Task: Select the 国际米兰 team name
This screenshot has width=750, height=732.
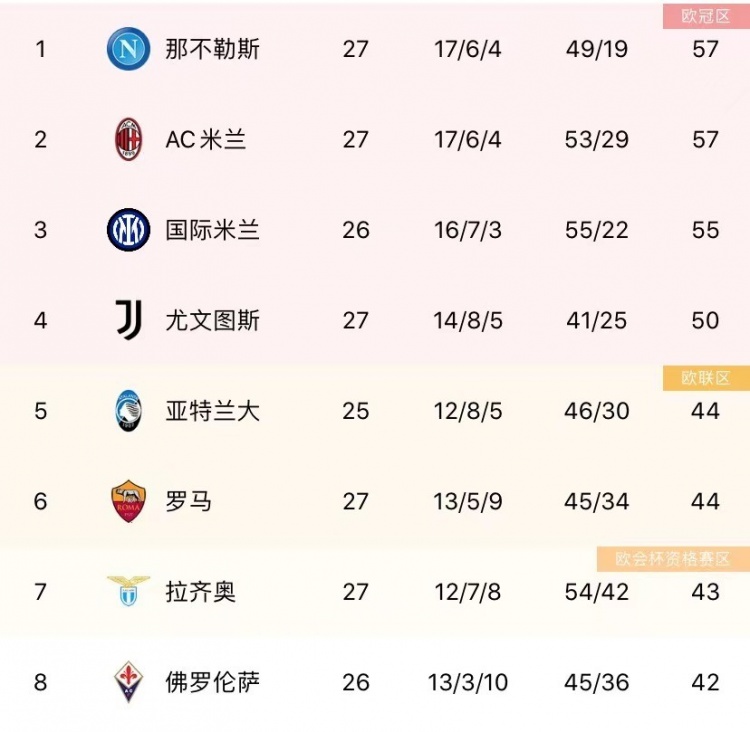Action: tap(212, 230)
